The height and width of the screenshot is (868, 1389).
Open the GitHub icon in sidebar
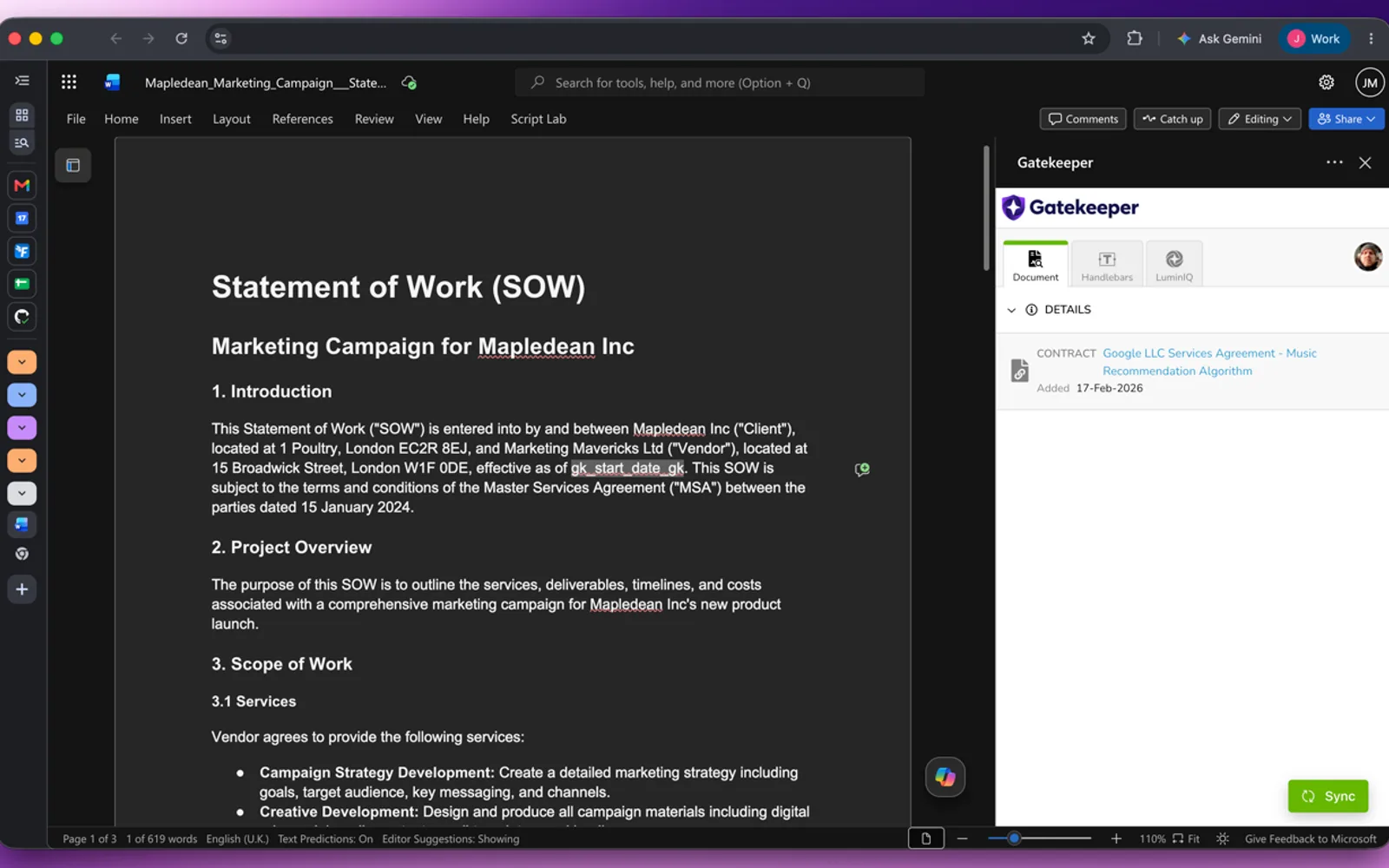(x=22, y=317)
